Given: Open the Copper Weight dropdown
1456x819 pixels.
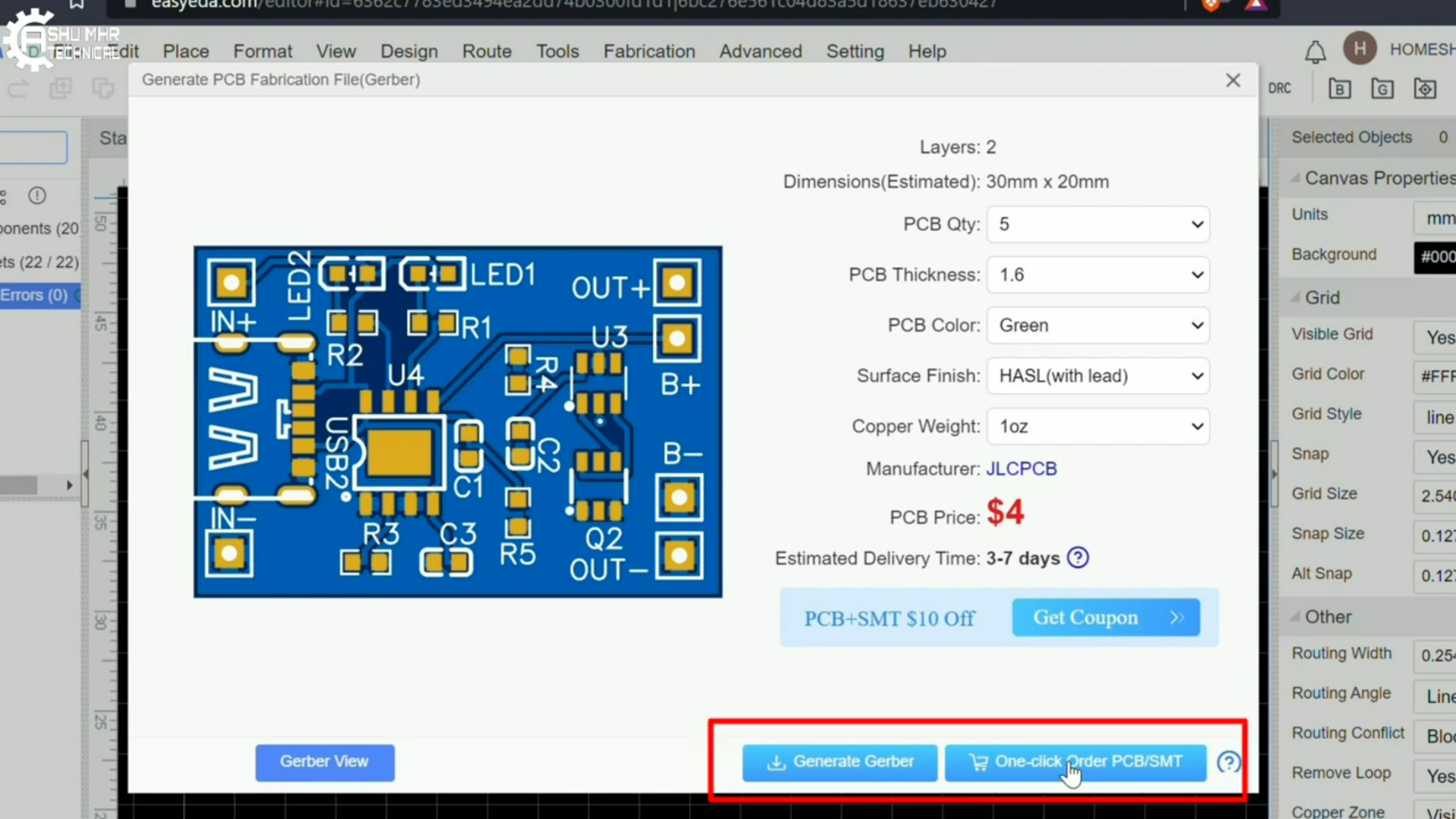Looking at the screenshot, I should 1097,426.
